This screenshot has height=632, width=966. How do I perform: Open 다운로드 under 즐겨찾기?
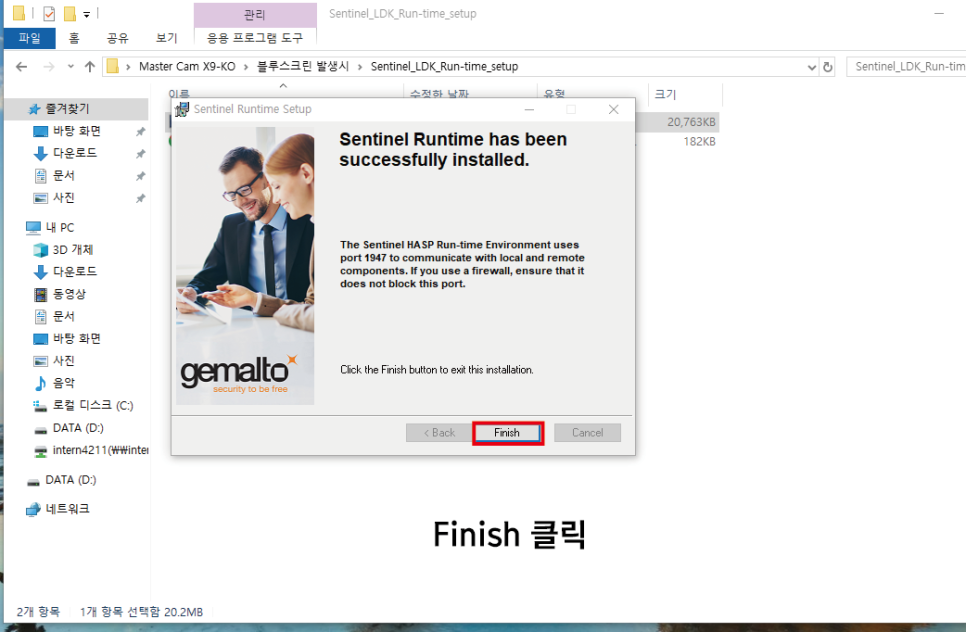click(x=75, y=153)
